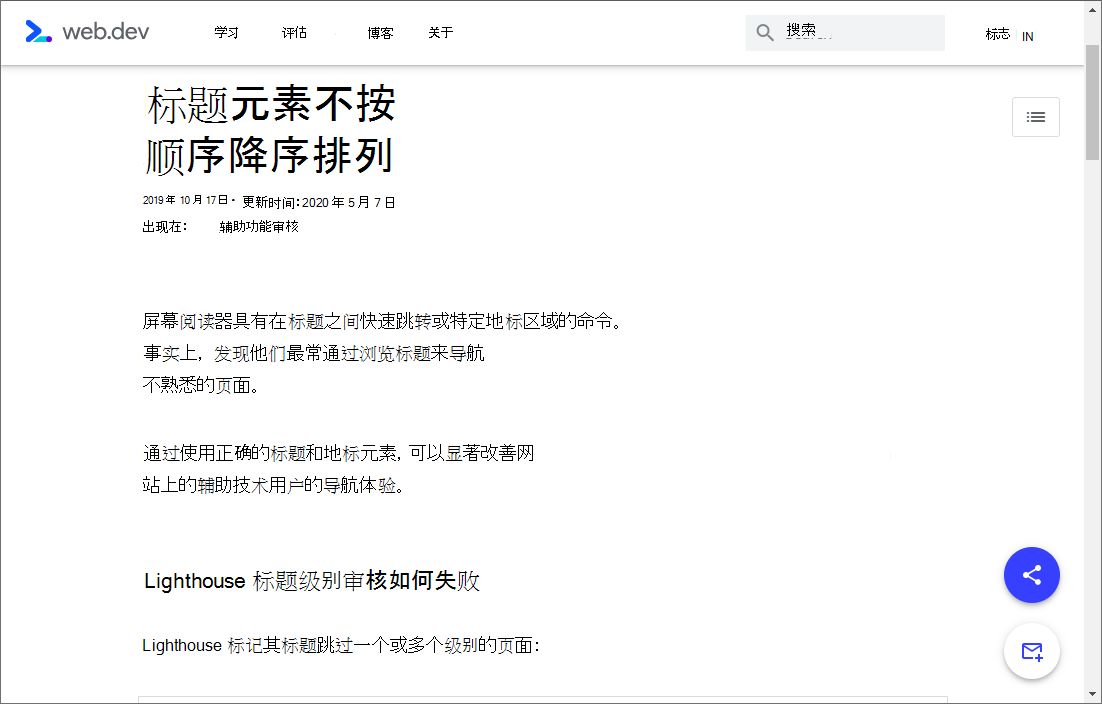The width and height of the screenshot is (1102, 704).
Task: Open the 学习 navigation menu
Action: point(226,32)
